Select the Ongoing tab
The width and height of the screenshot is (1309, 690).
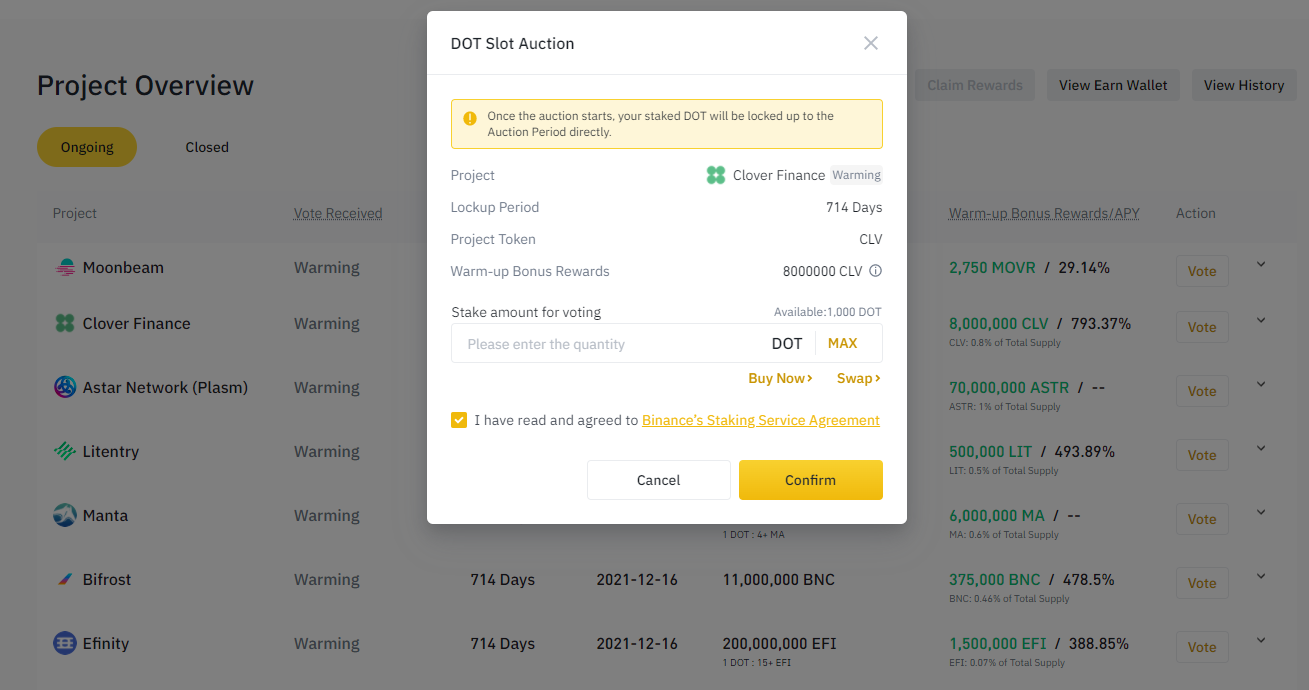[87, 147]
